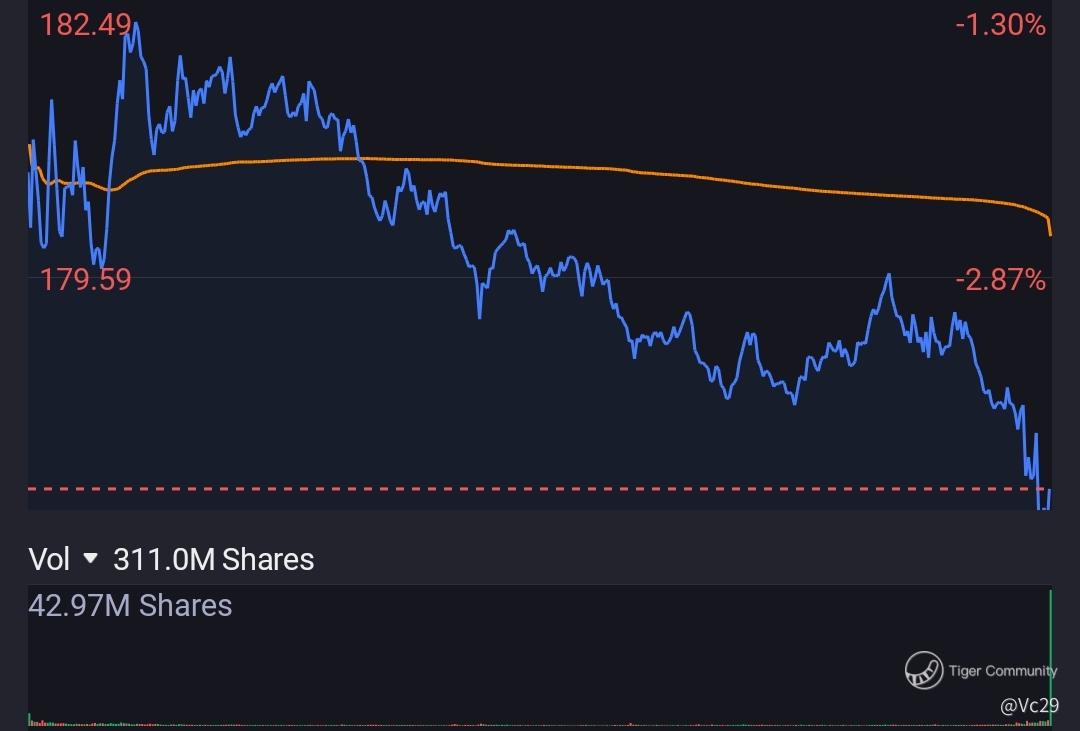The height and width of the screenshot is (731, 1080).
Task: Click the 311.0M Shares volume total
Action: pos(213,559)
